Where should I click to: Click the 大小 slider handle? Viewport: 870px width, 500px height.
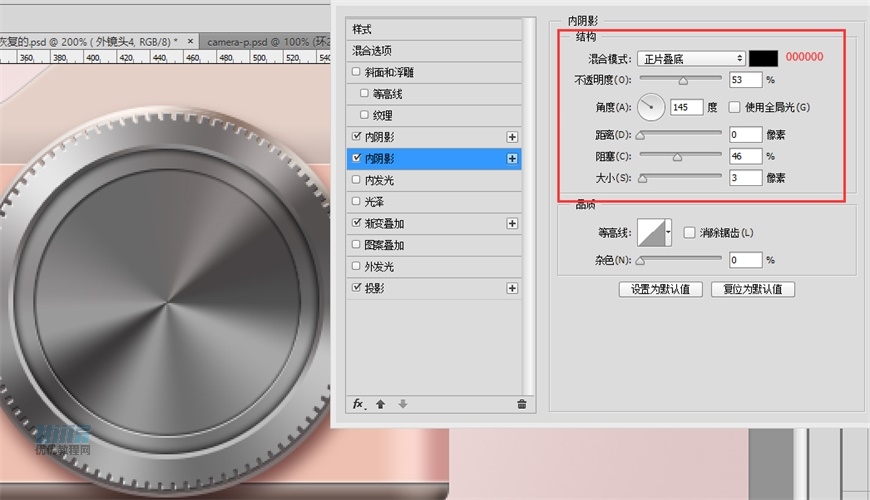[x=643, y=179]
